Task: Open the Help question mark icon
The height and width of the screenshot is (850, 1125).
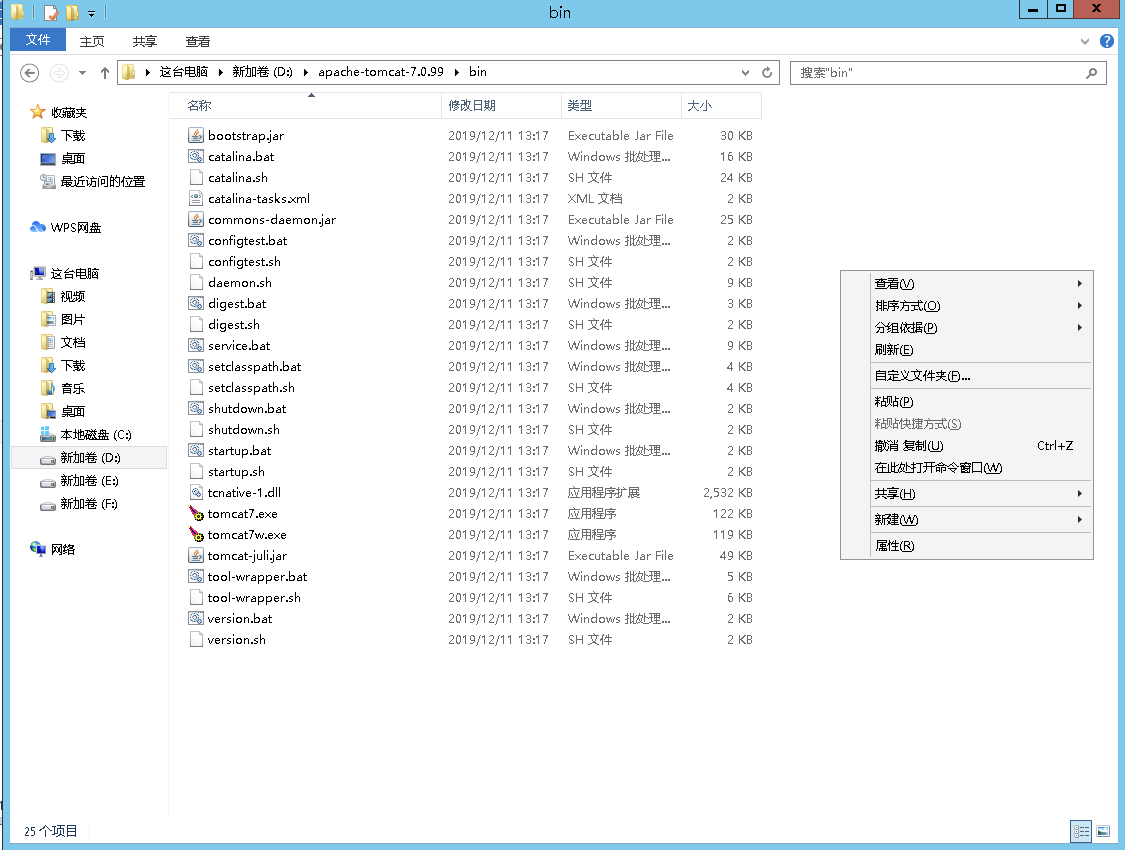Action: [1106, 41]
